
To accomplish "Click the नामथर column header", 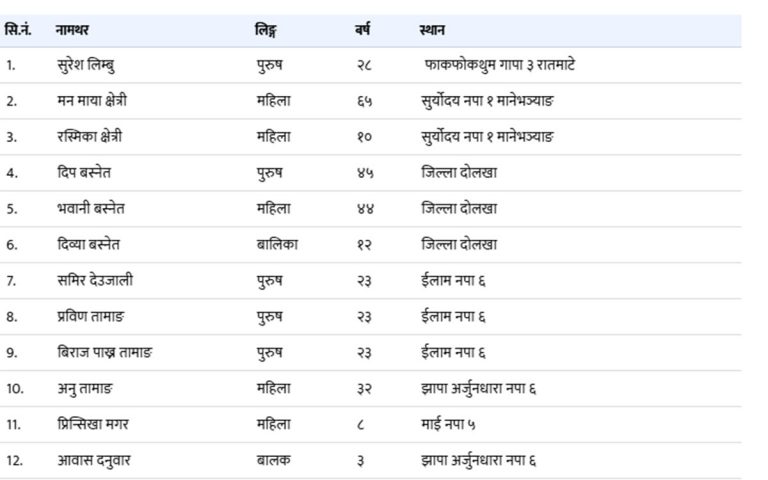I will [x=72, y=30].
